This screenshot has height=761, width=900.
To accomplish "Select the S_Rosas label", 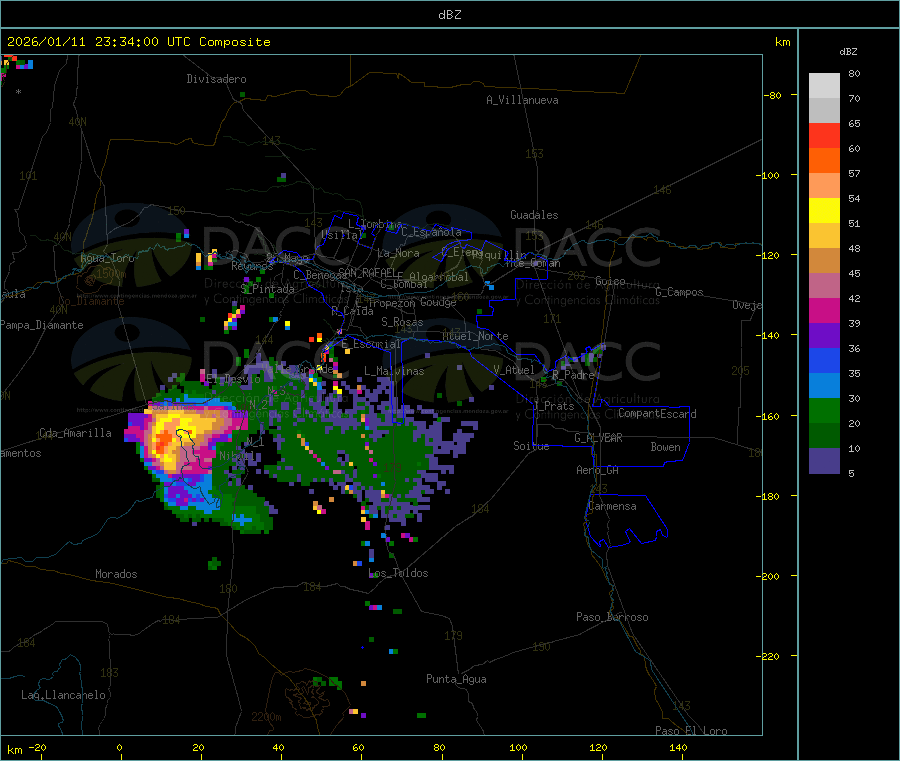I will [402, 322].
